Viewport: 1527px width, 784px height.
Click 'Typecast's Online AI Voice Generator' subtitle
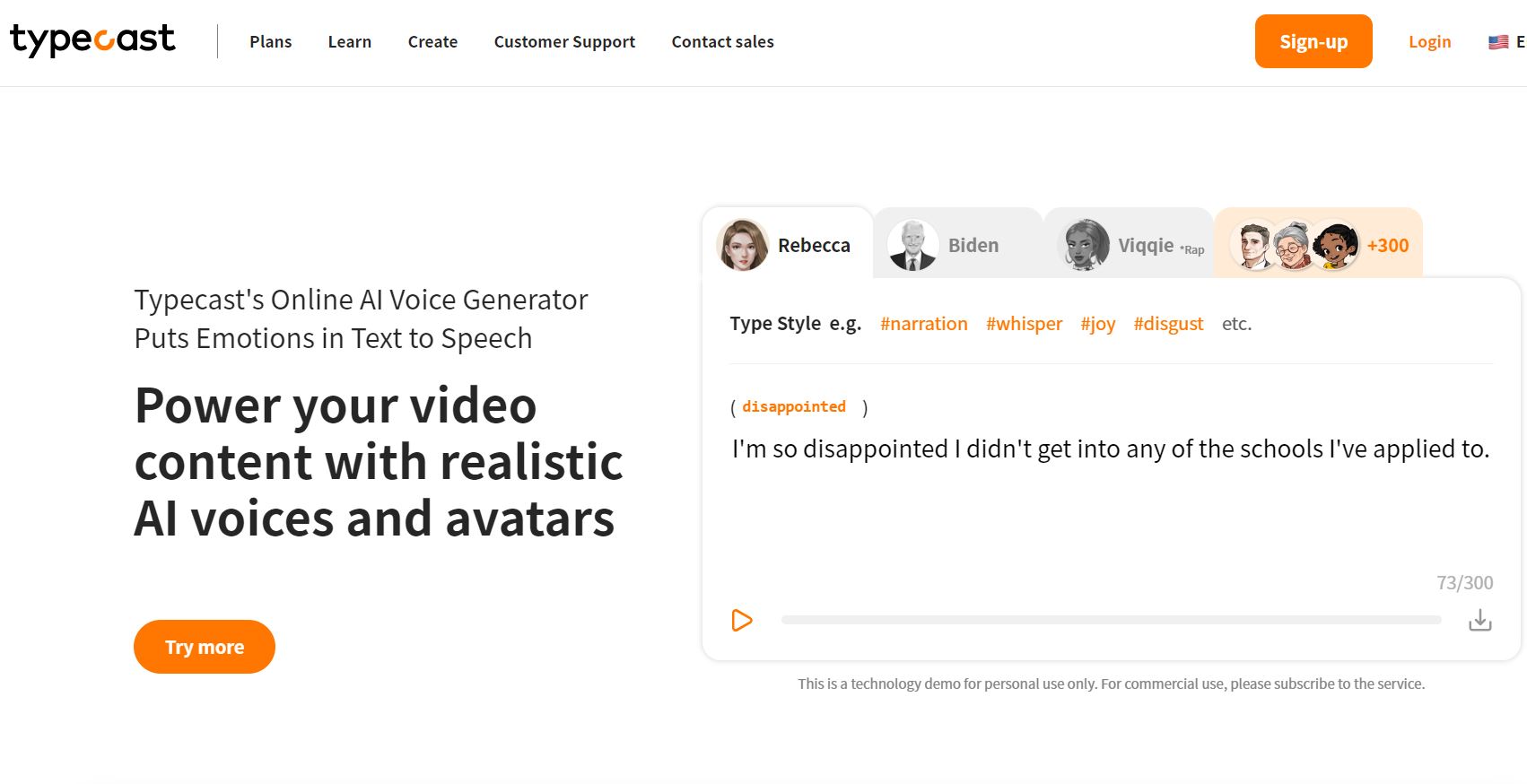(361, 318)
